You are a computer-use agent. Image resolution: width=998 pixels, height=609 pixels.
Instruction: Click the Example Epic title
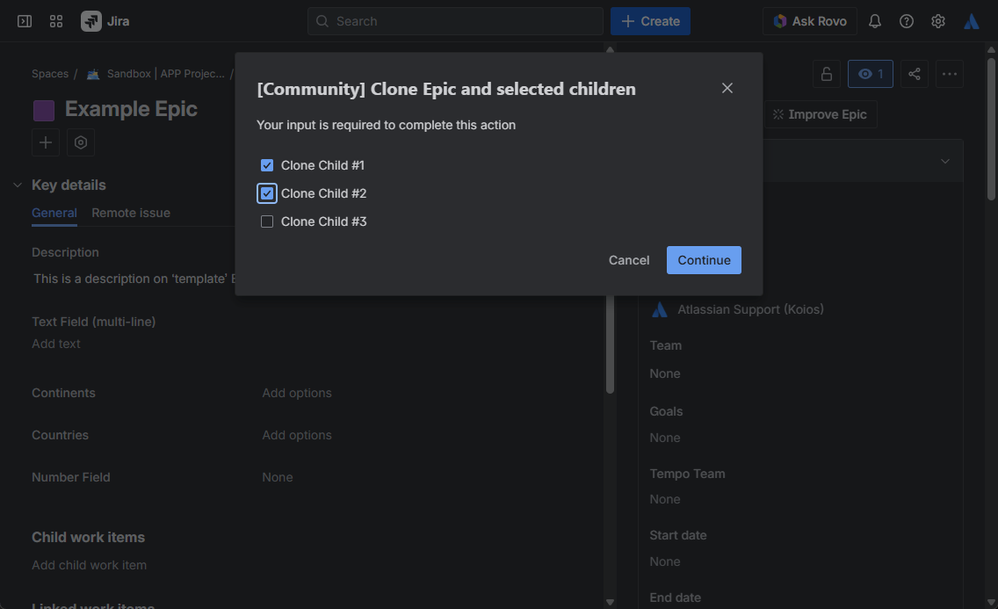pyautogui.click(x=131, y=109)
